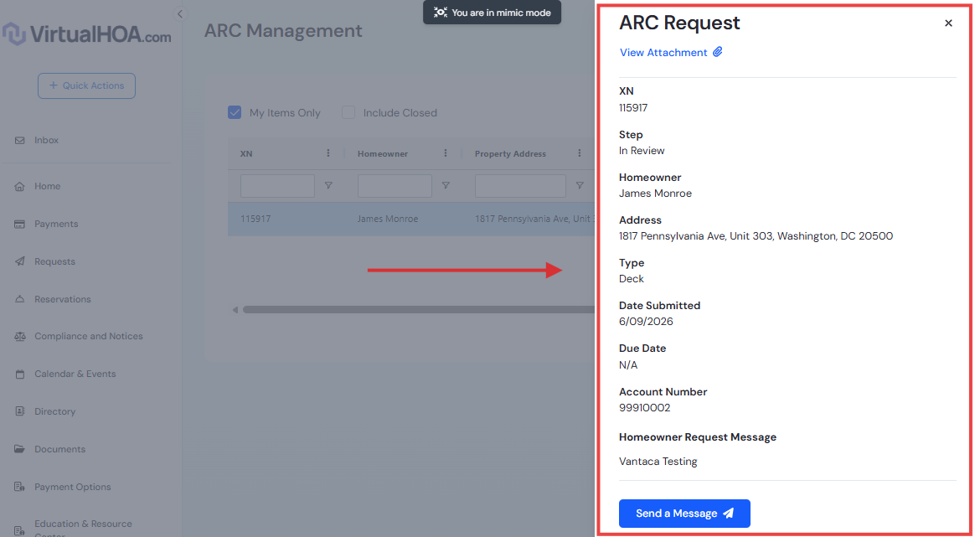Uncheck the My Items Only checkbox
The height and width of the screenshot is (537, 975).
(234, 112)
